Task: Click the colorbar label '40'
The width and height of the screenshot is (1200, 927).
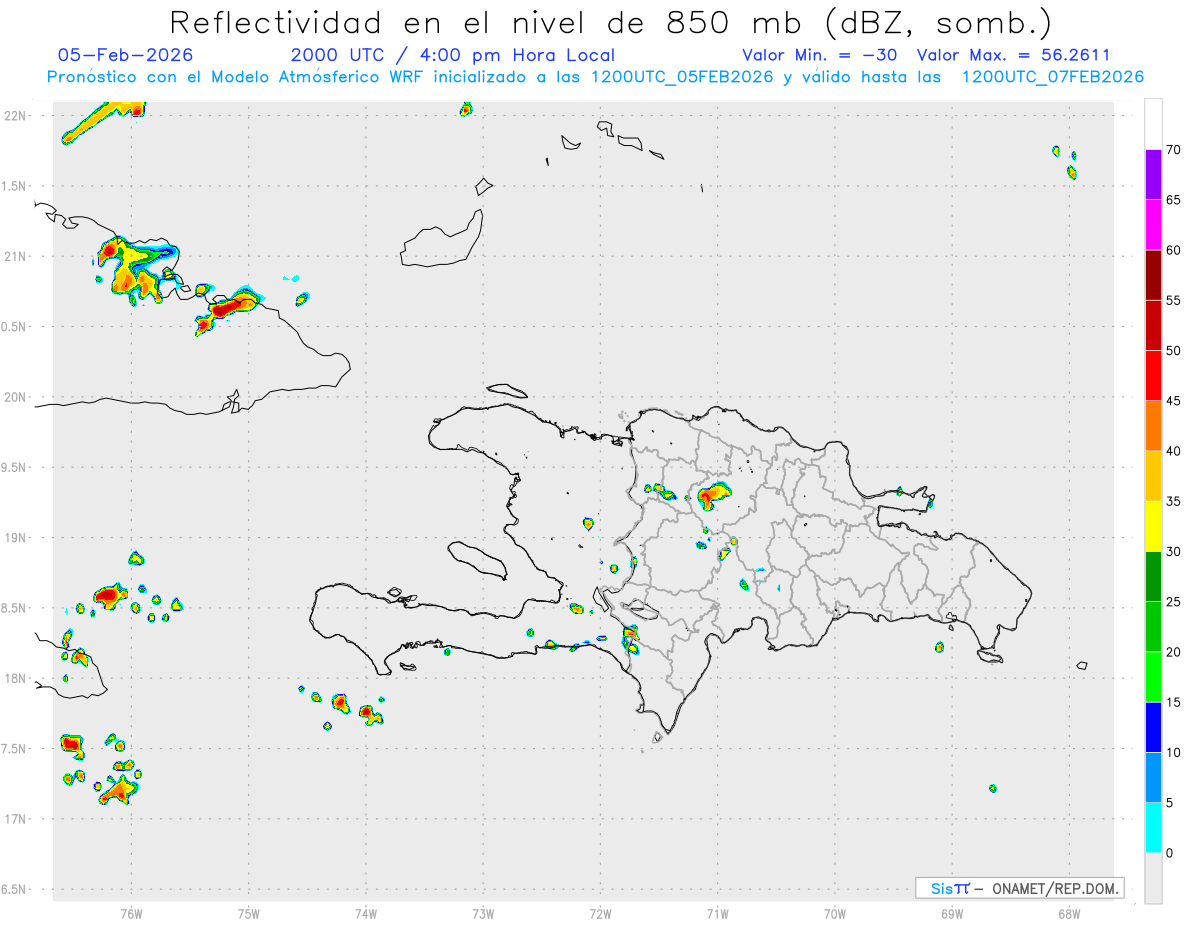Action: pyautogui.click(x=1173, y=451)
